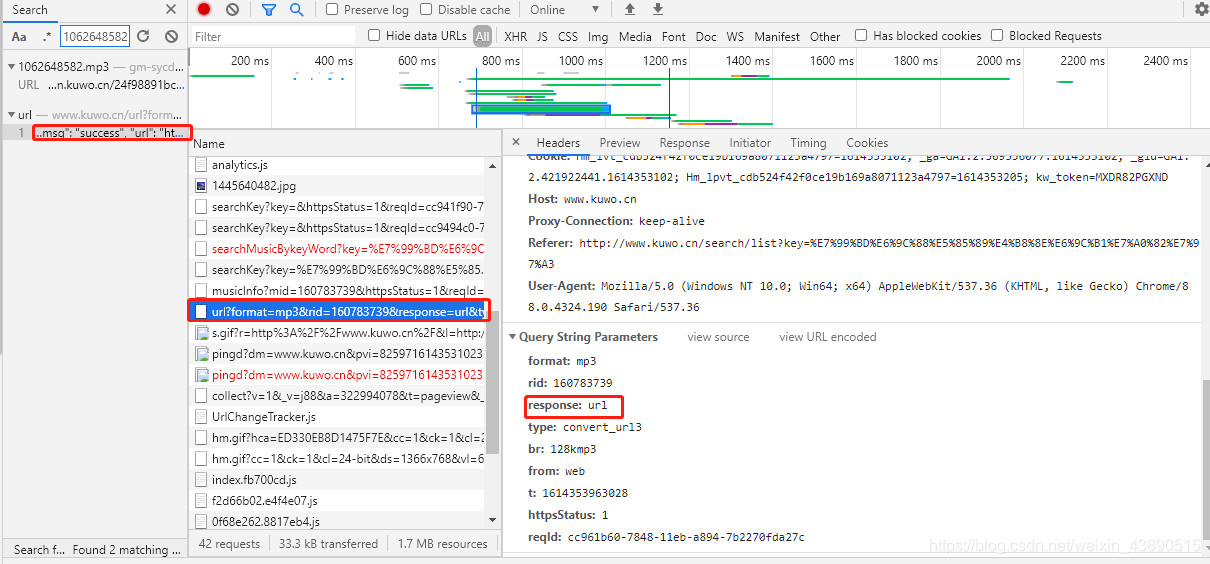Collapse url search result group

pos(11,115)
